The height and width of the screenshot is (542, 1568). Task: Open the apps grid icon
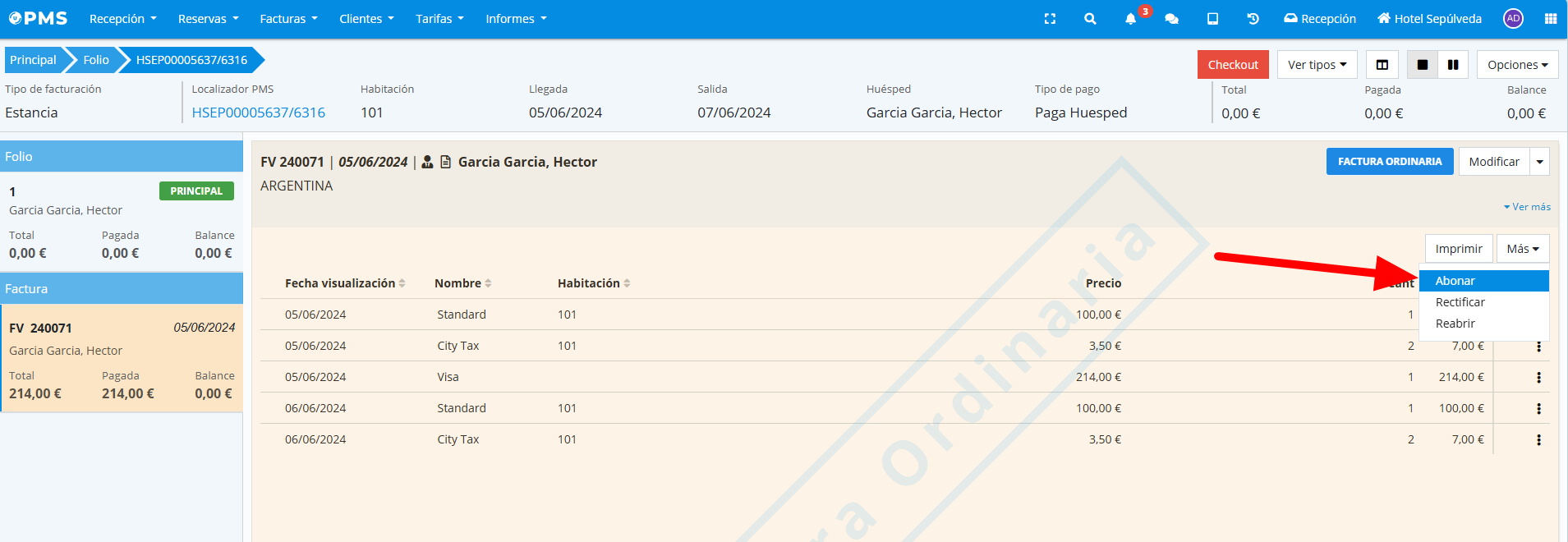click(1550, 19)
